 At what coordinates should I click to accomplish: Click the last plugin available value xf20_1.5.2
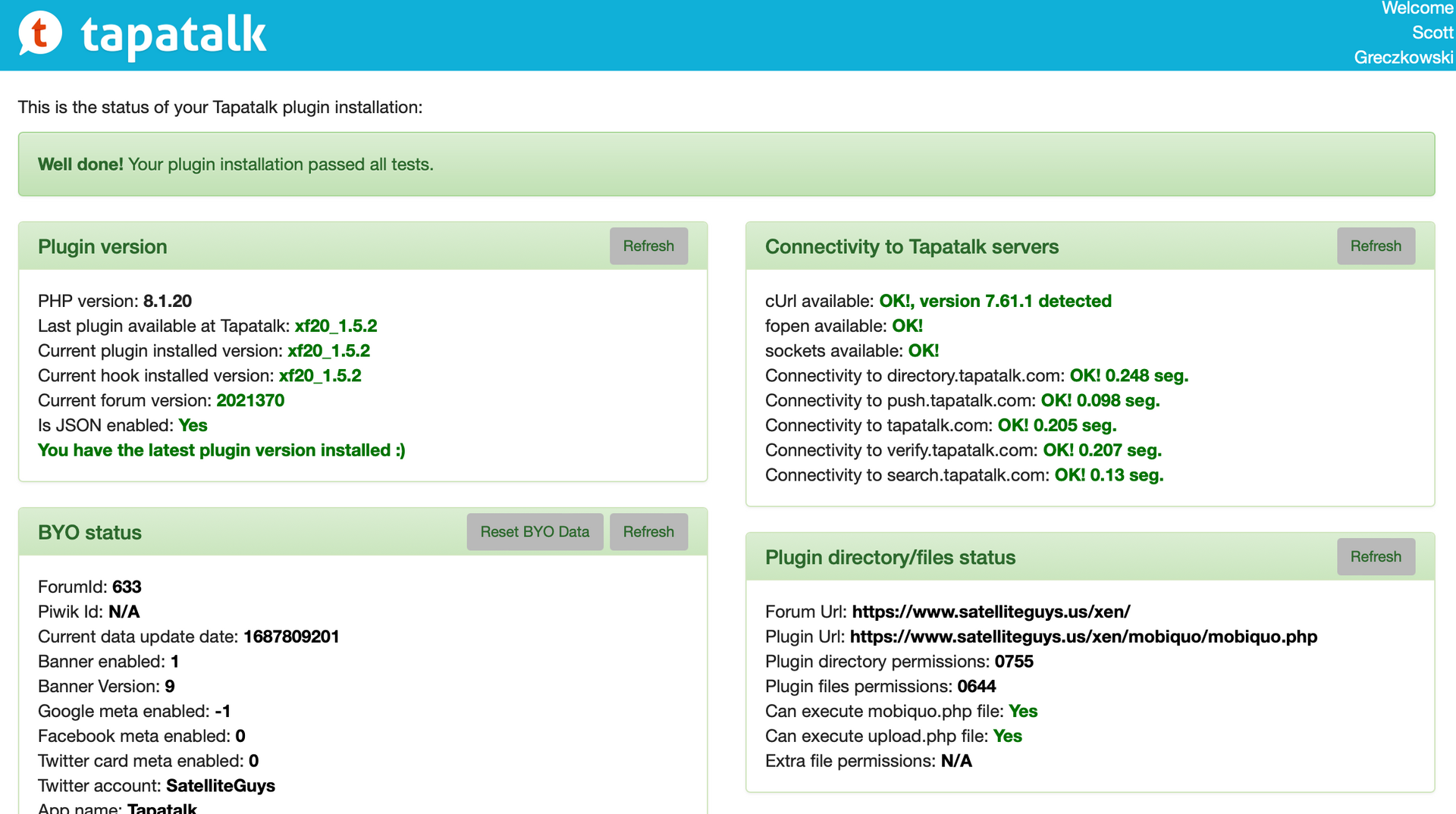(x=336, y=326)
